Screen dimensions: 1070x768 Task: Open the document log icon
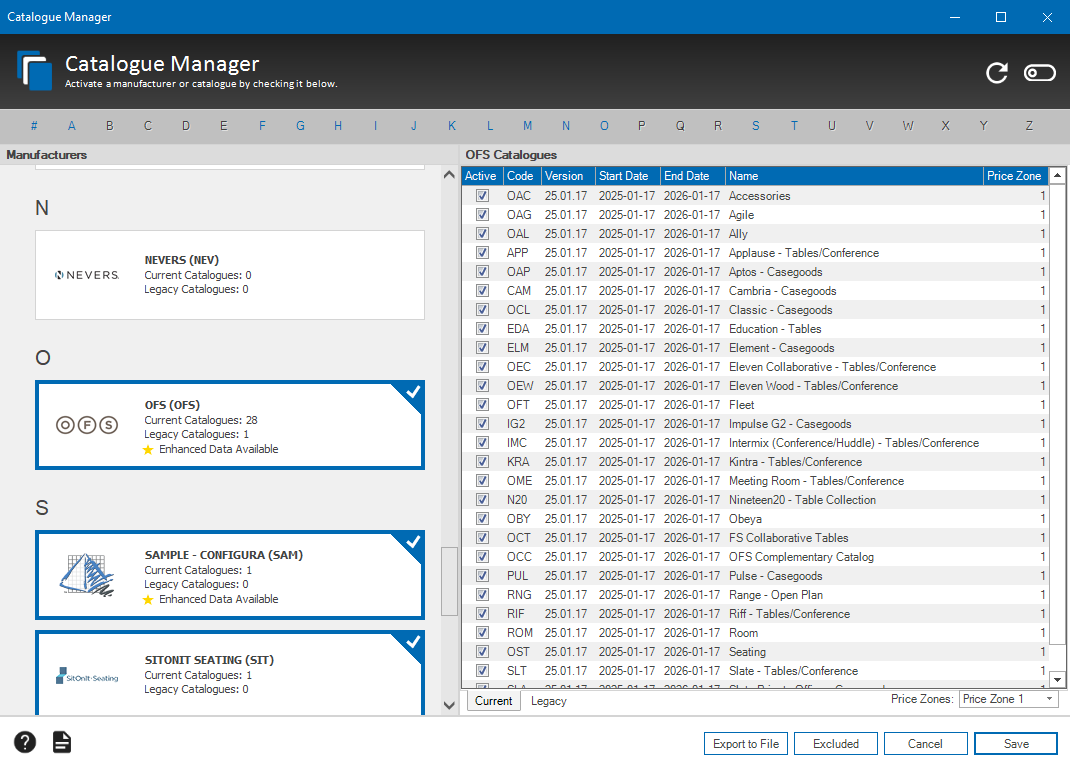coord(62,742)
